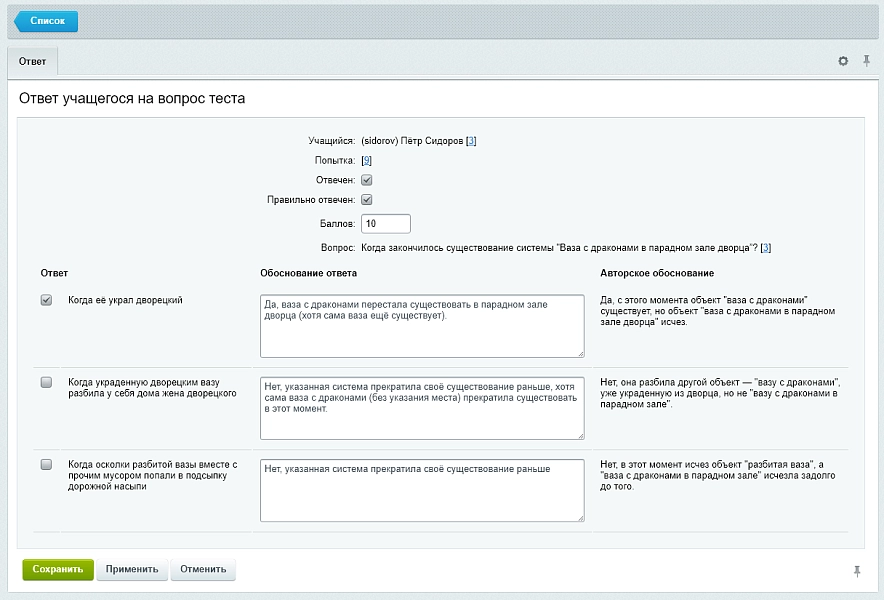Click the question text 'Когда закончилось существование системы…'
The height and width of the screenshot is (600, 884).
click(x=559, y=248)
